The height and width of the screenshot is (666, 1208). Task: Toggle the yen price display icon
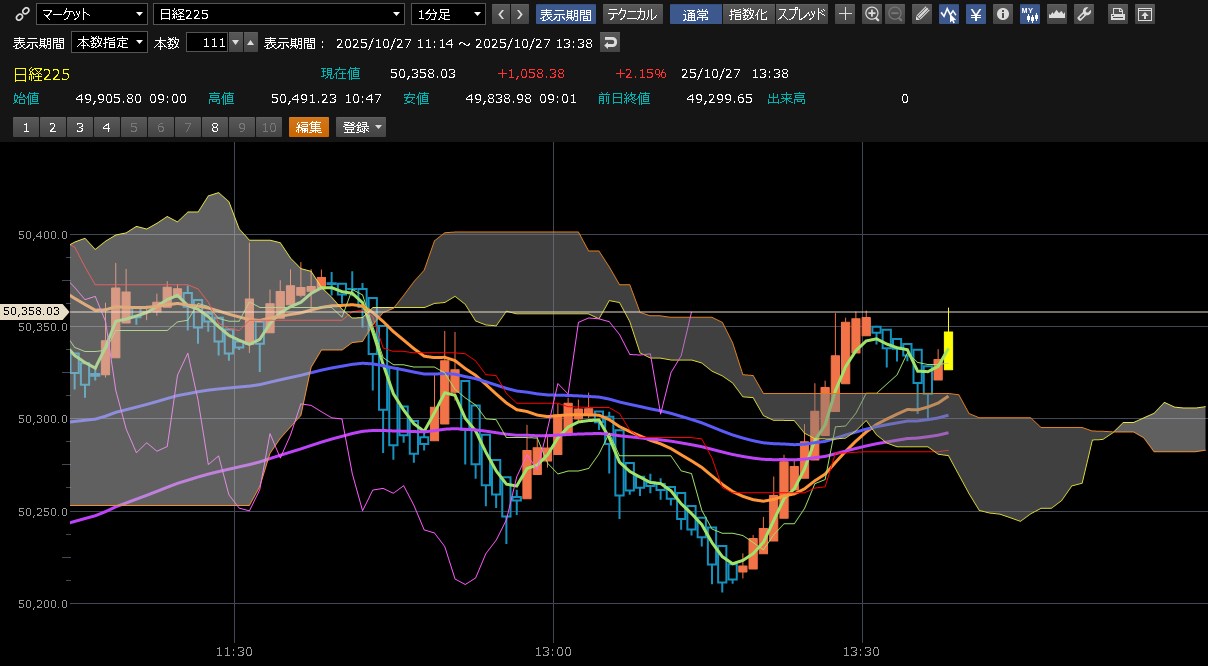(x=976, y=14)
